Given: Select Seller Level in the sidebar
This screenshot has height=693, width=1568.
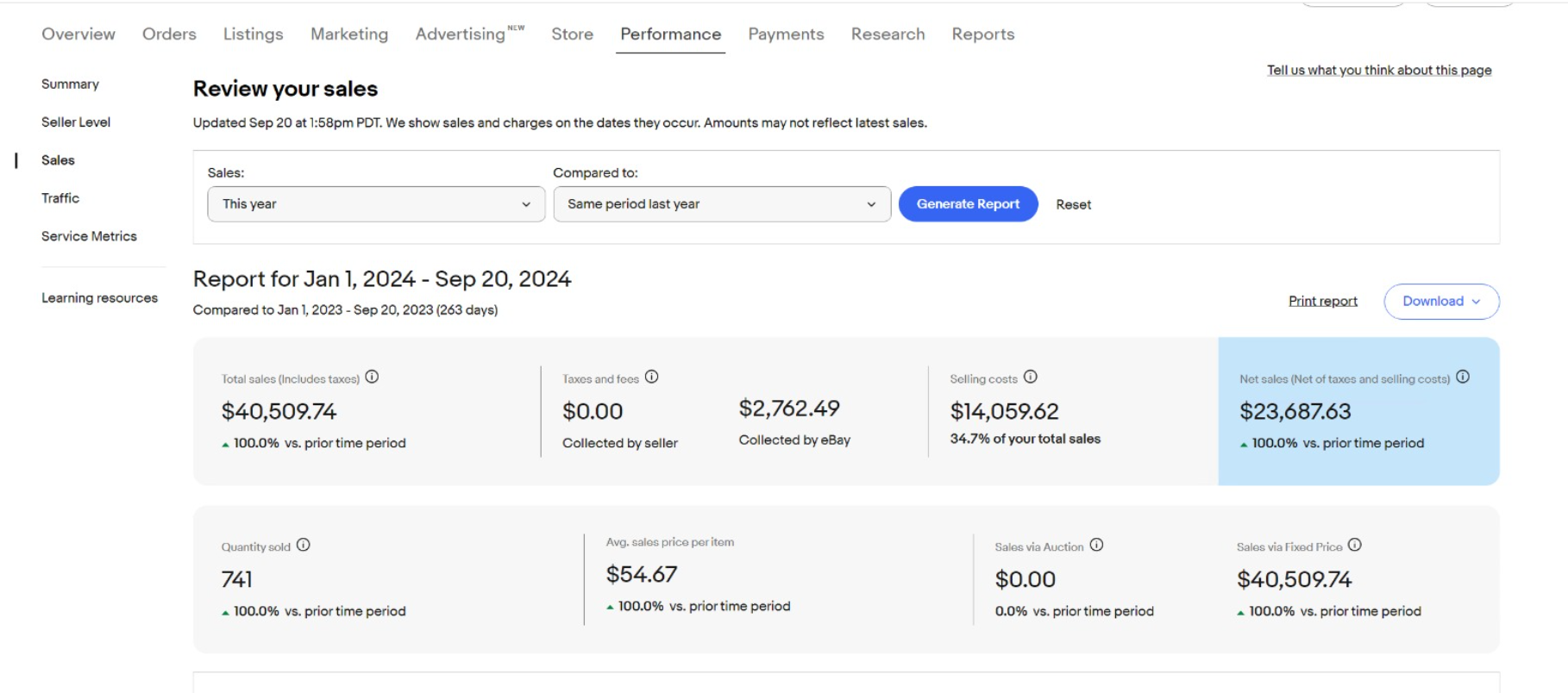Looking at the screenshot, I should (x=76, y=122).
